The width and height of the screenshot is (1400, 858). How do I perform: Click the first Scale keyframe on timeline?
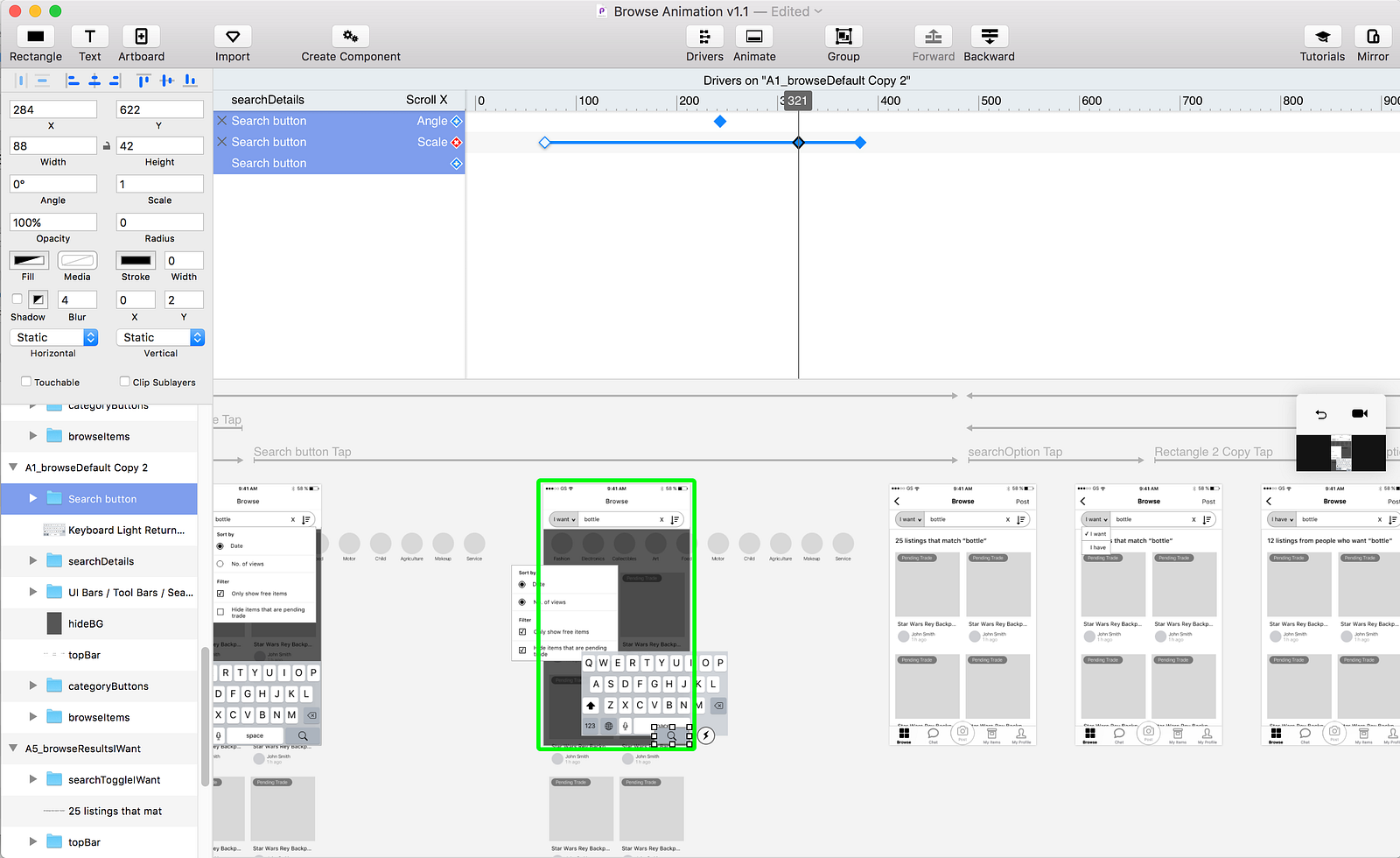click(x=544, y=142)
